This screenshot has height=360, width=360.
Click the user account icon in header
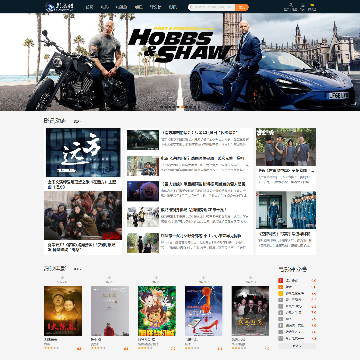click(x=290, y=7)
